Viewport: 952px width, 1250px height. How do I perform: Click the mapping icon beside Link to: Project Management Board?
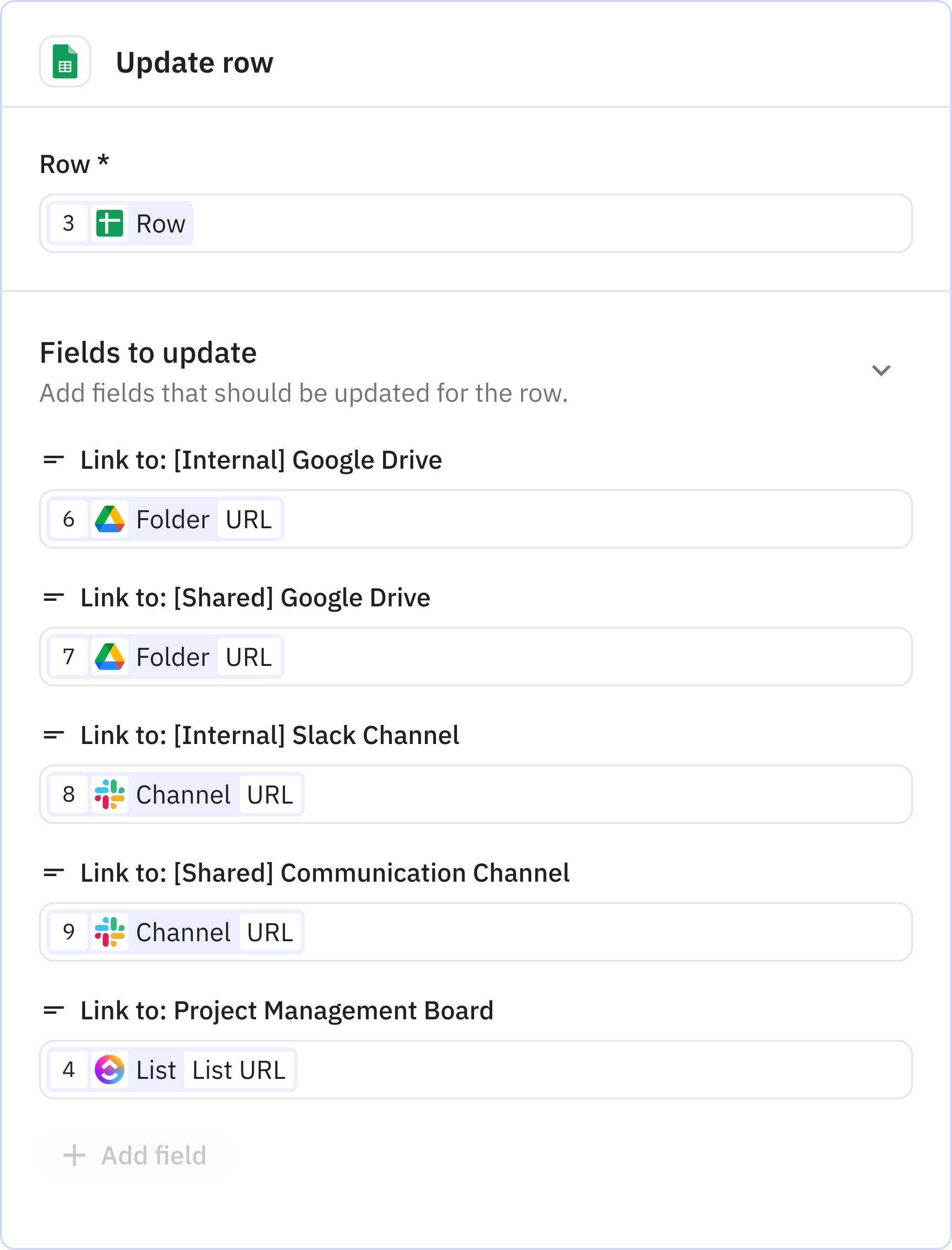(x=54, y=1011)
